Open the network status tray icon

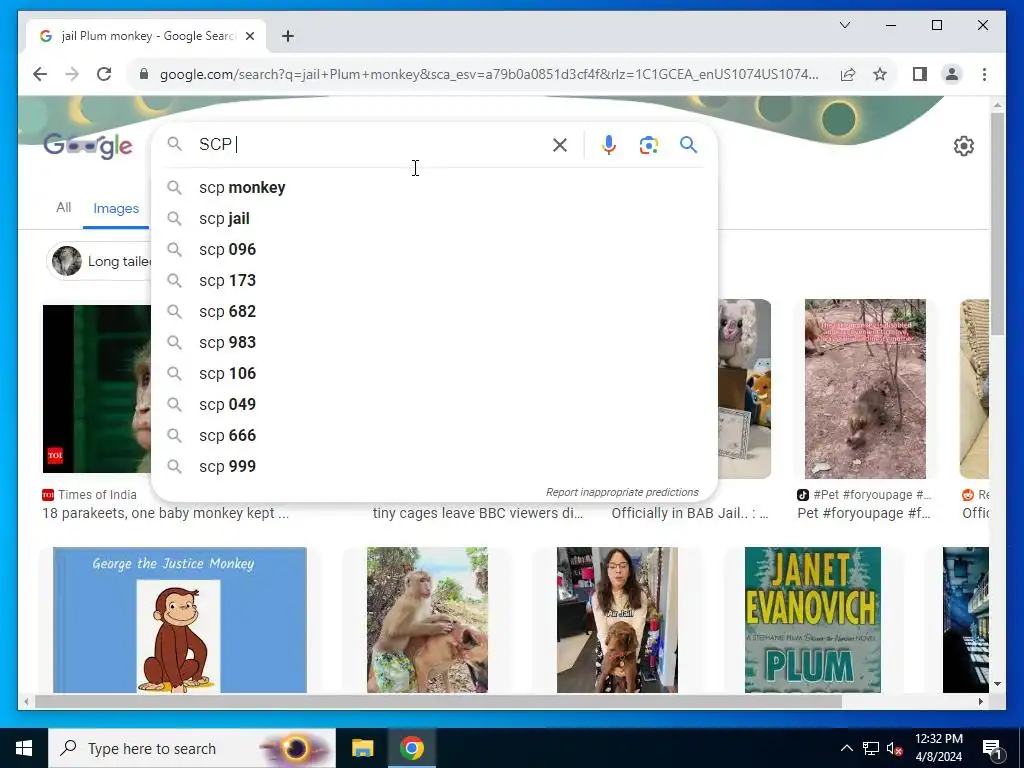pyautogui.click(x=871, y=748)
